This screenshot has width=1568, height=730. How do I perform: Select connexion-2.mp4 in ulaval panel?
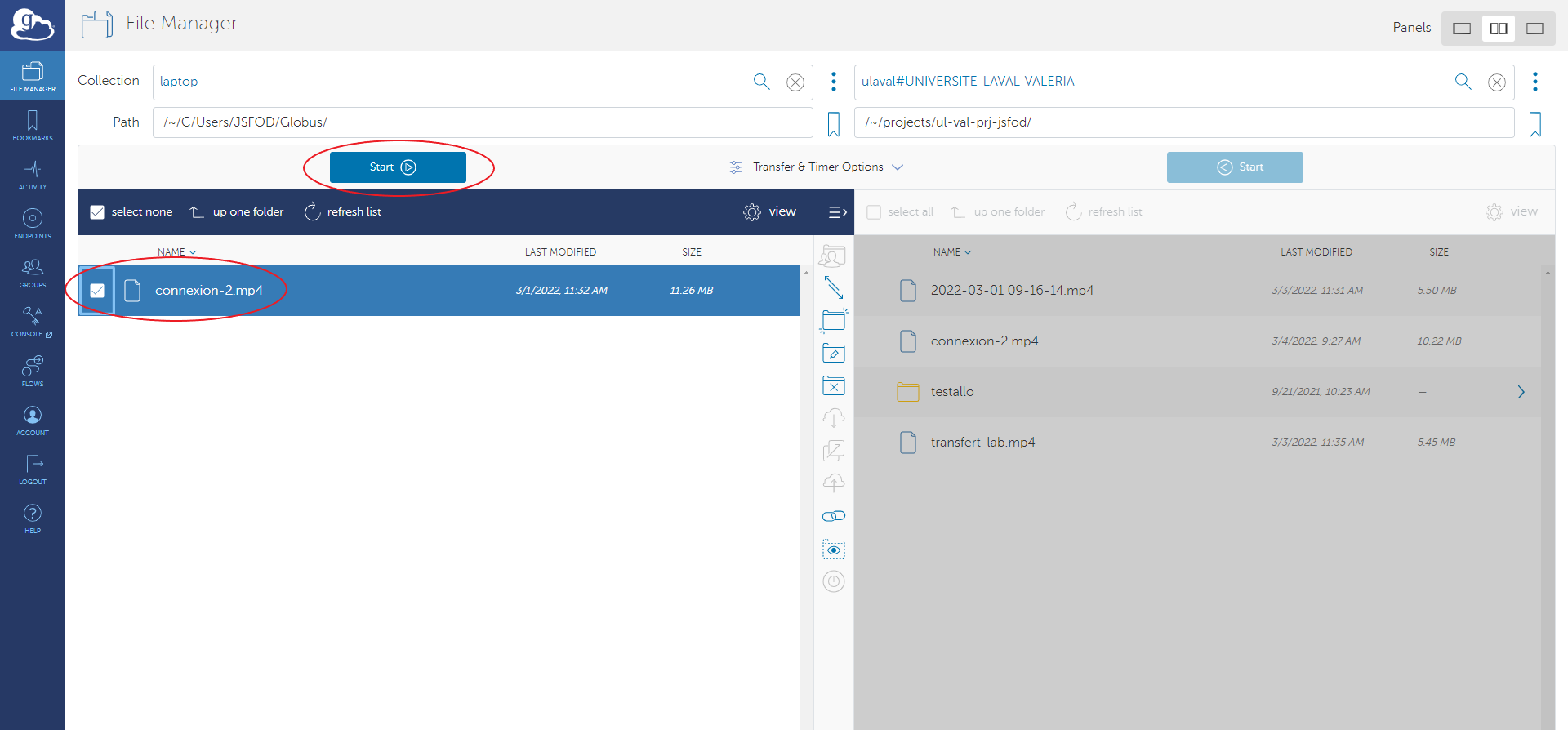[1198, 341]
